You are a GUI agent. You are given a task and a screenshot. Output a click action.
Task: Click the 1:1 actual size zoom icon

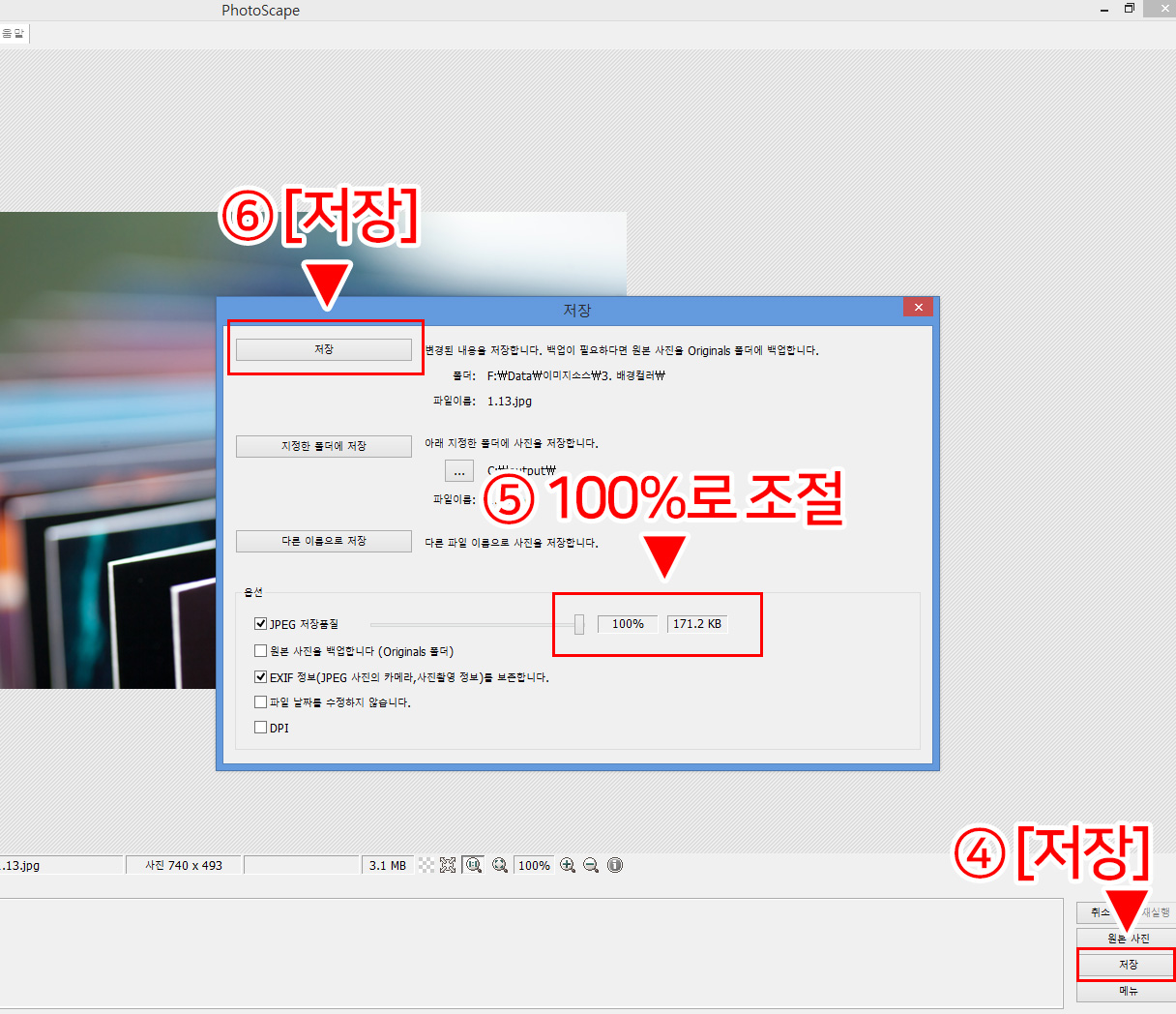click(x=473, y=865)
